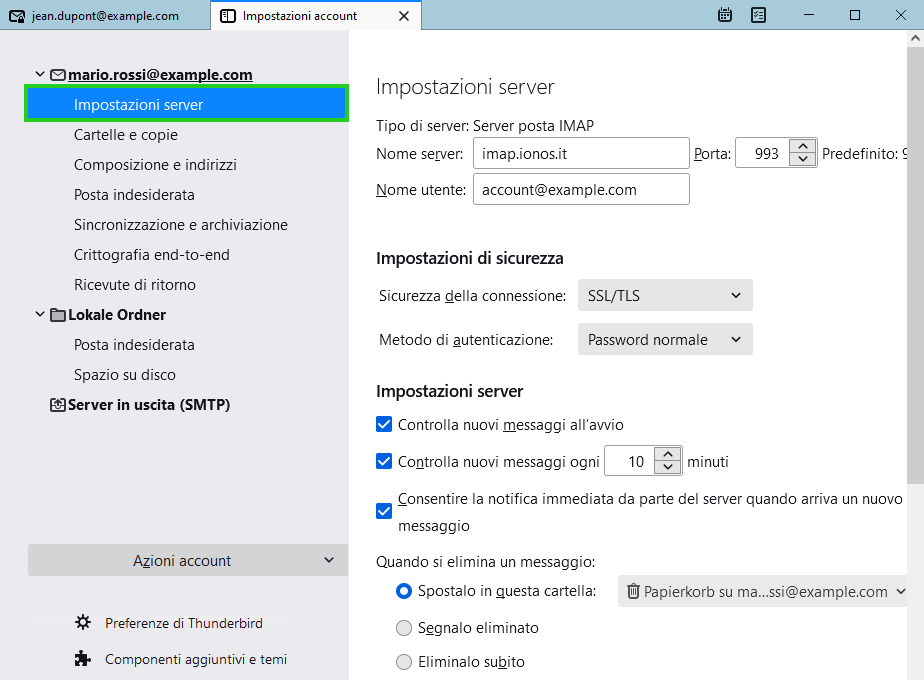Click the folder icon beside Lokale Ordner

(x=58, y=315)
